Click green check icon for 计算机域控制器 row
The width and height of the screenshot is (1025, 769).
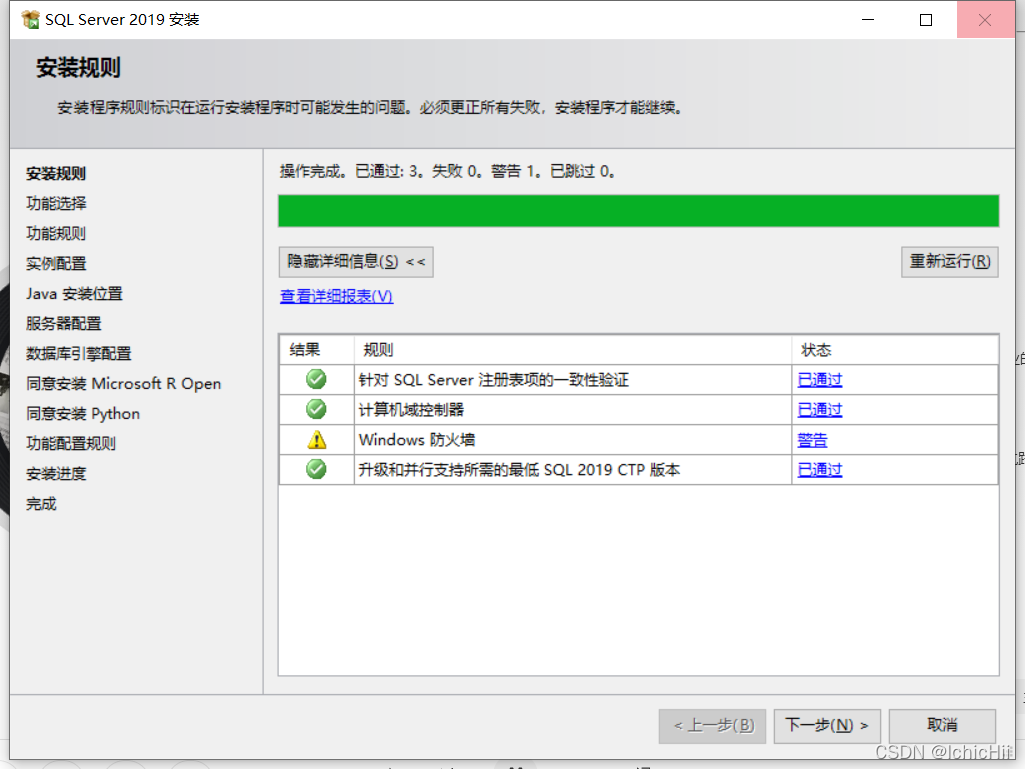click(x=316, y=409)
